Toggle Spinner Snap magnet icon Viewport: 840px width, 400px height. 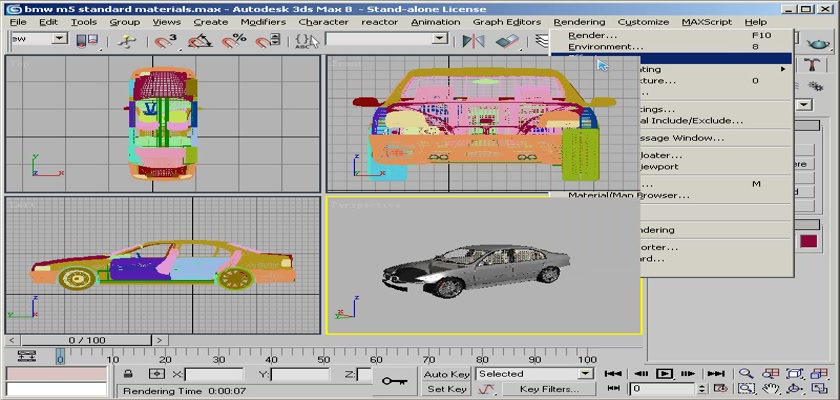tap(267, 41)
